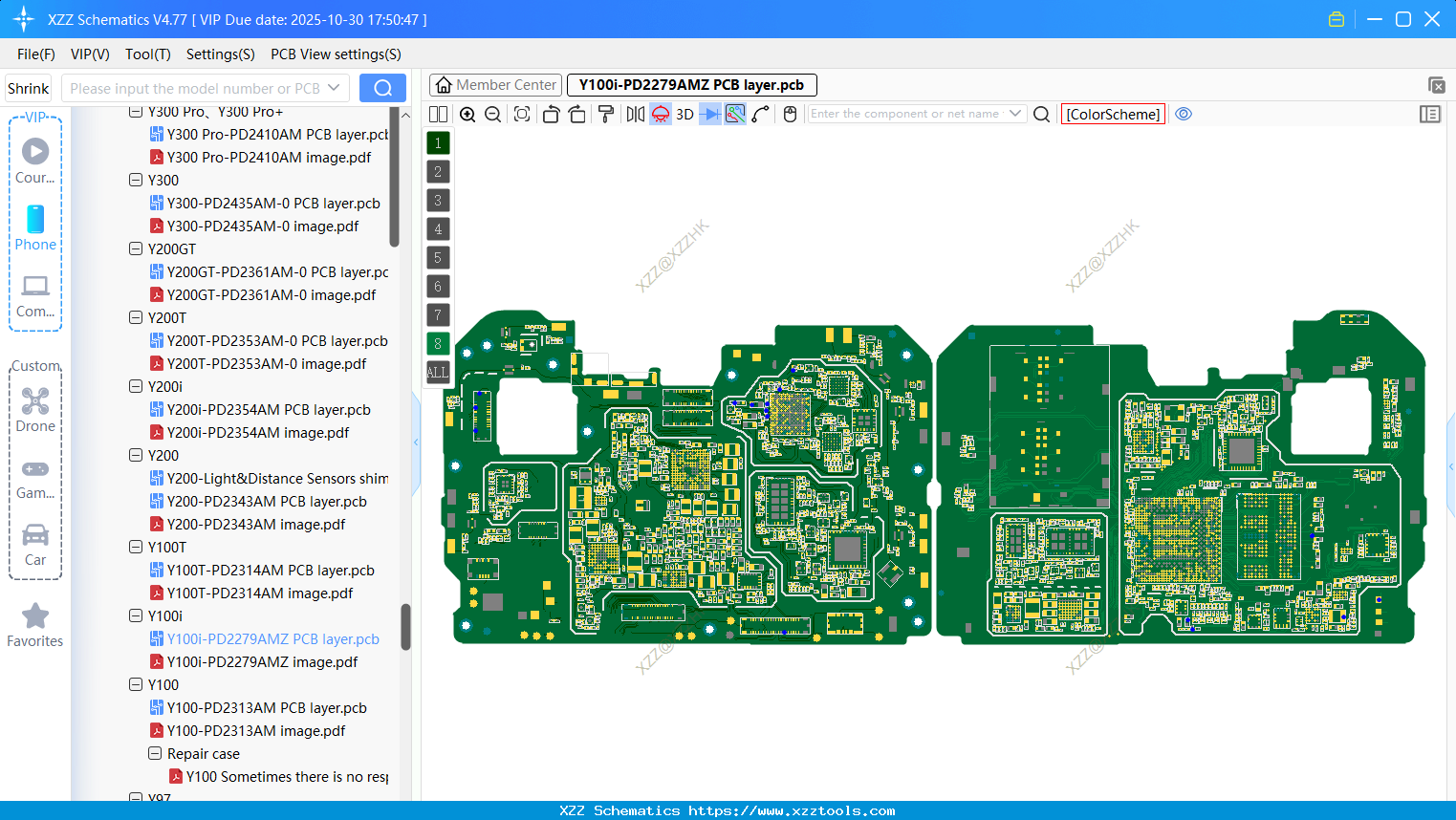The width and height of the screenshot is (1456, 820).
Task: Select the rotate right tool
Action: [x=577, y=114]
